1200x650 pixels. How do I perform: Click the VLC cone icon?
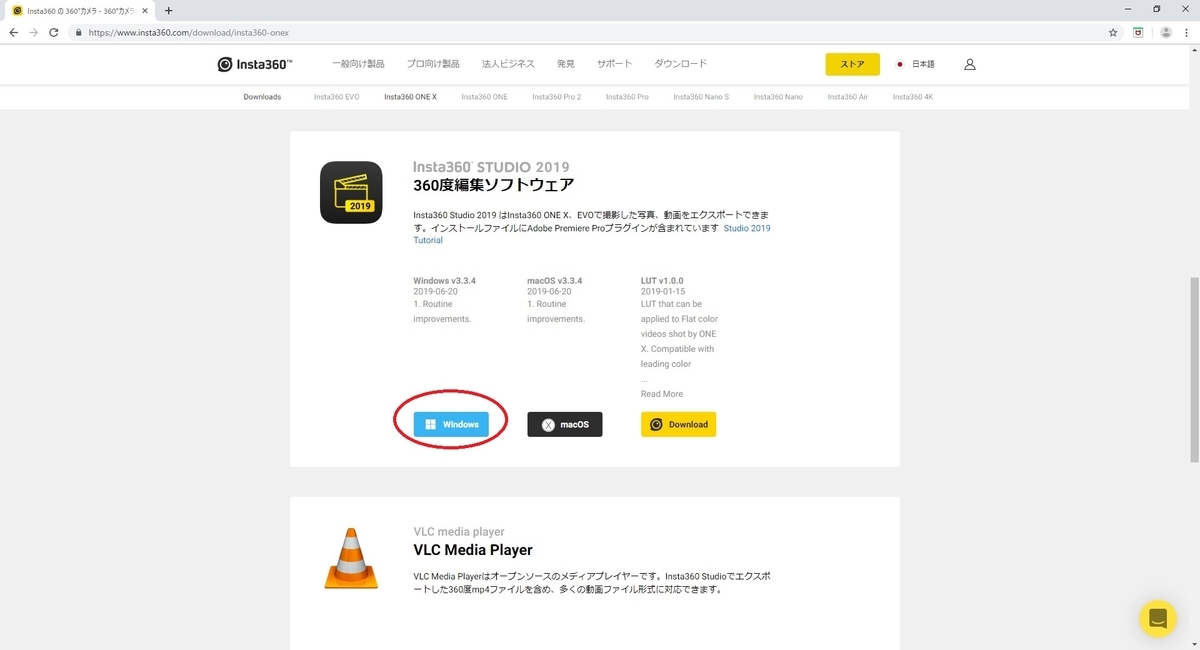(x=351, y=558)
